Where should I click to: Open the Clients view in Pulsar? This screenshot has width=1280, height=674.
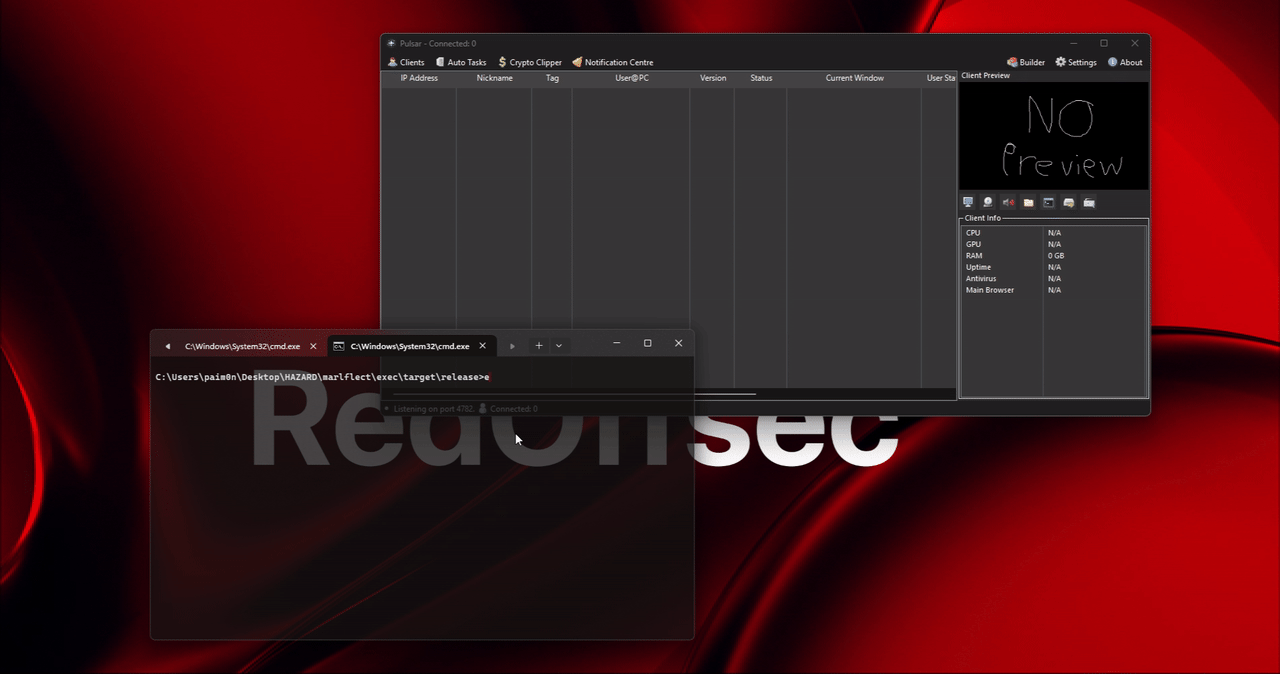(x=406, y=62)
